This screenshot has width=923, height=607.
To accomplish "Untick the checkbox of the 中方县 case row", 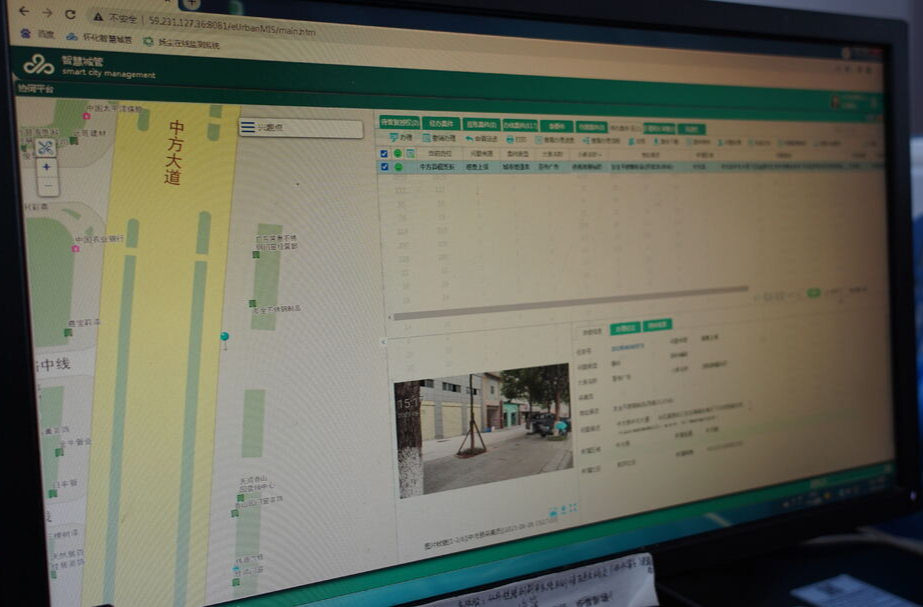I will pyautogui.click(x=384, y=167).
